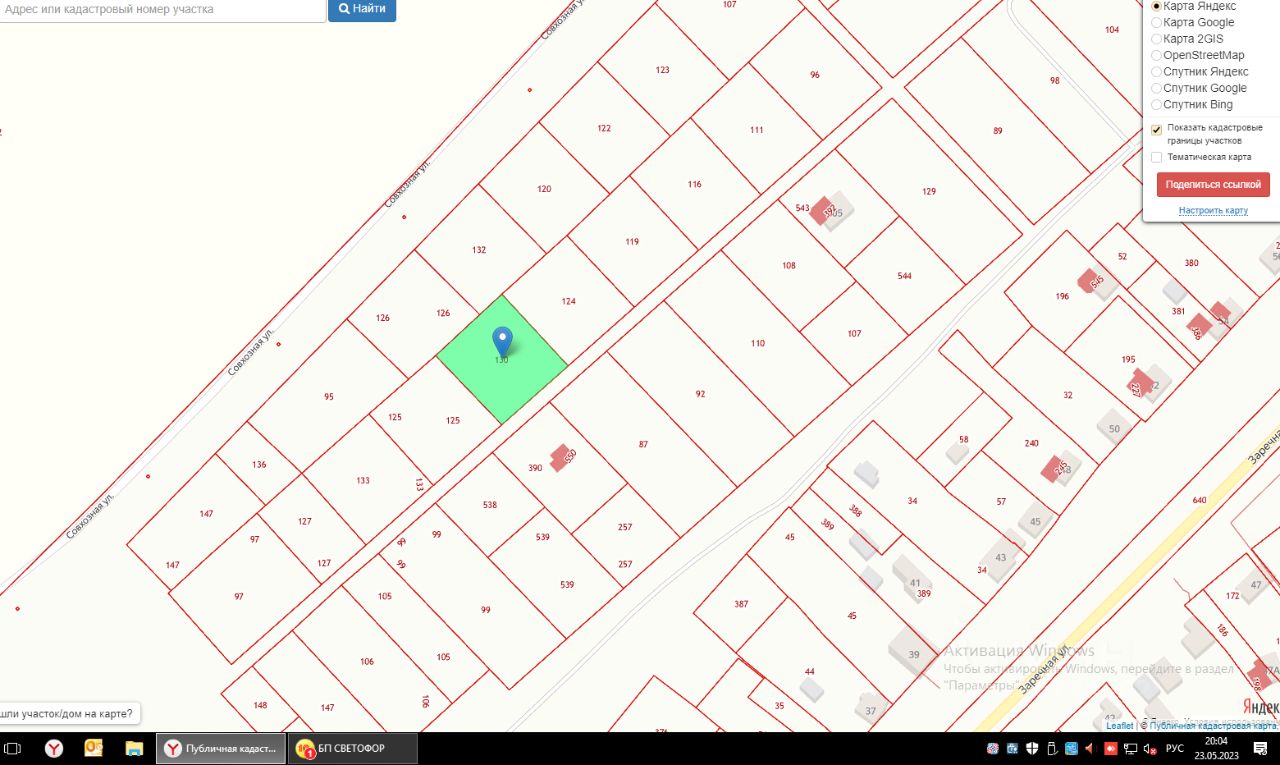The width and height of the screenshot is (1280, 765).
Task: Switch to Публичная кадаст... browser window
Action: [220, 748]
